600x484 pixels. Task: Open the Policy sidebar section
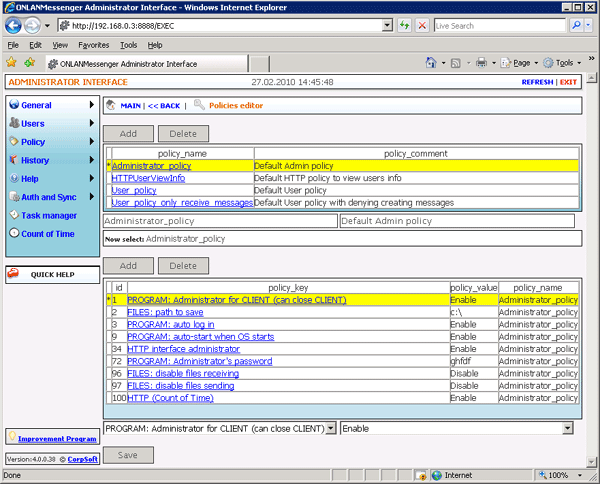click(x=33, y=142)
